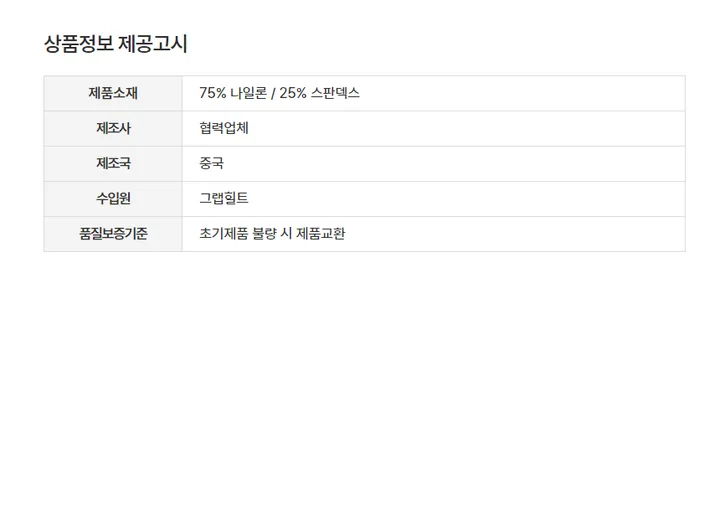Click the 그랩힐트 importer value
The image size is (720, 515).
224,198
